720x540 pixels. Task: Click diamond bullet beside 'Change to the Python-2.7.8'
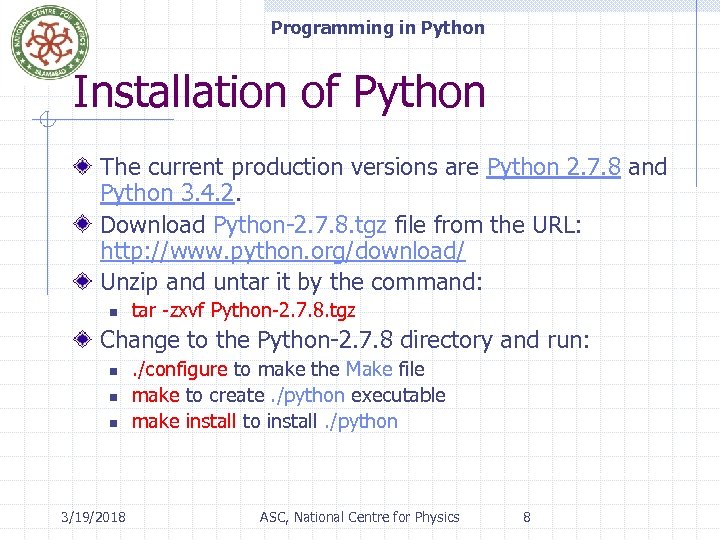pyautogui.click(x=83, y=339)
